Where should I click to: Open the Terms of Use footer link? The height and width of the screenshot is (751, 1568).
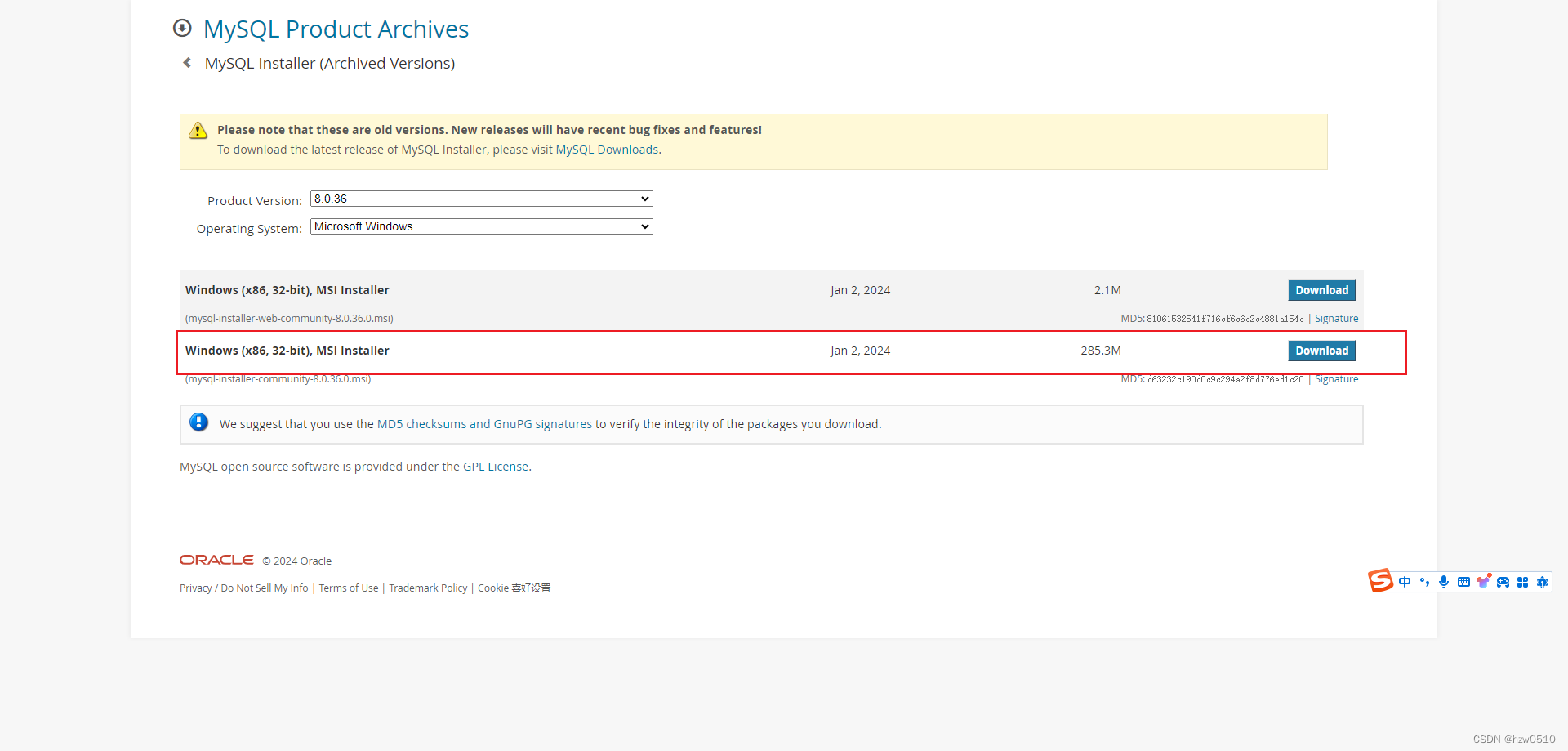click(349, 588)
